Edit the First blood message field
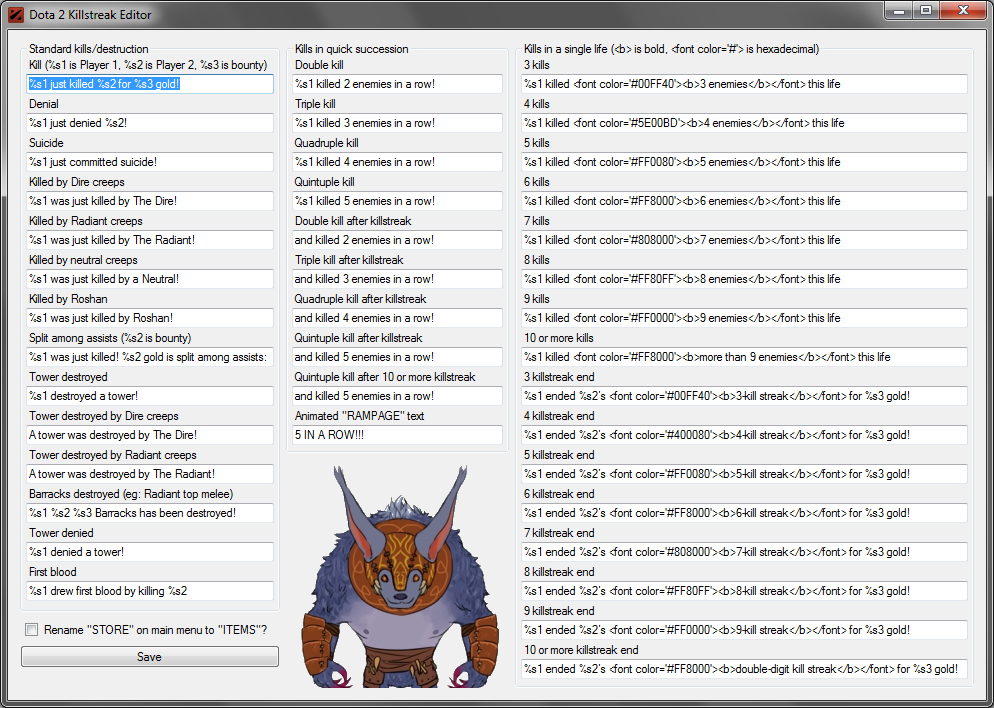Screen dimensions: 994x708 [150, 591]
